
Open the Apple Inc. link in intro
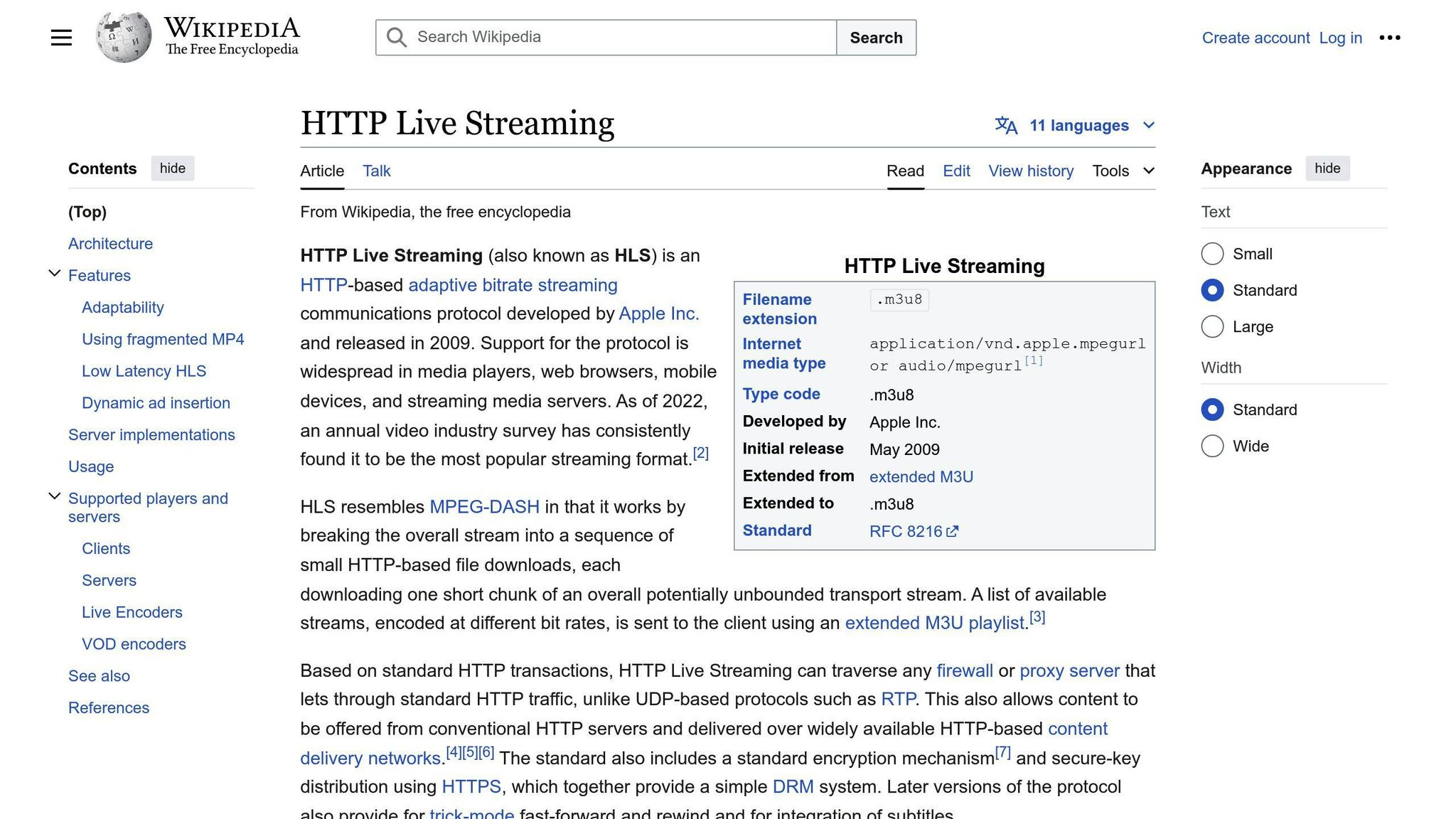click(659, 314)
